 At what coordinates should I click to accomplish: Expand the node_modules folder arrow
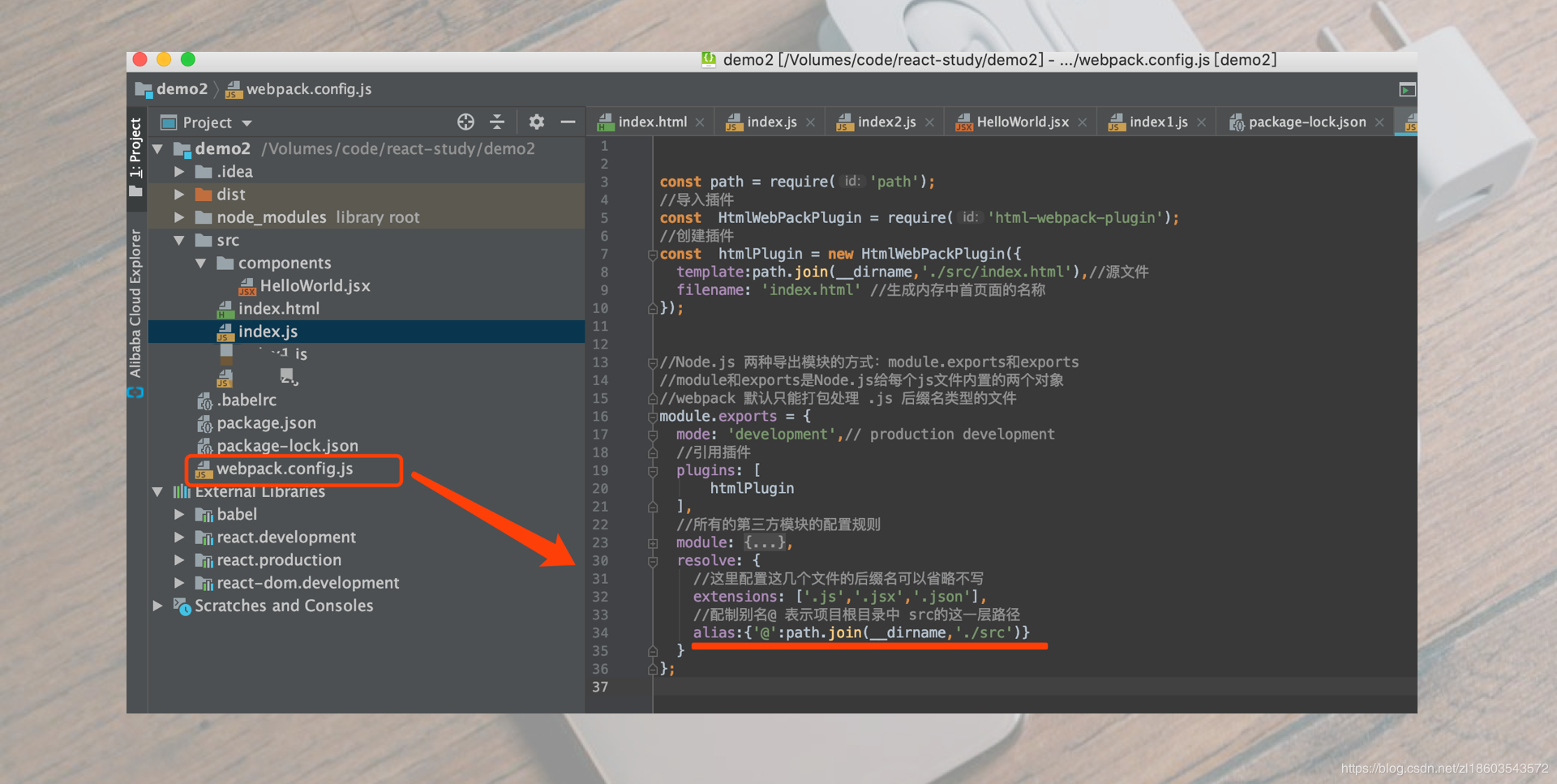pyautogui.click(x=179, y=217)
